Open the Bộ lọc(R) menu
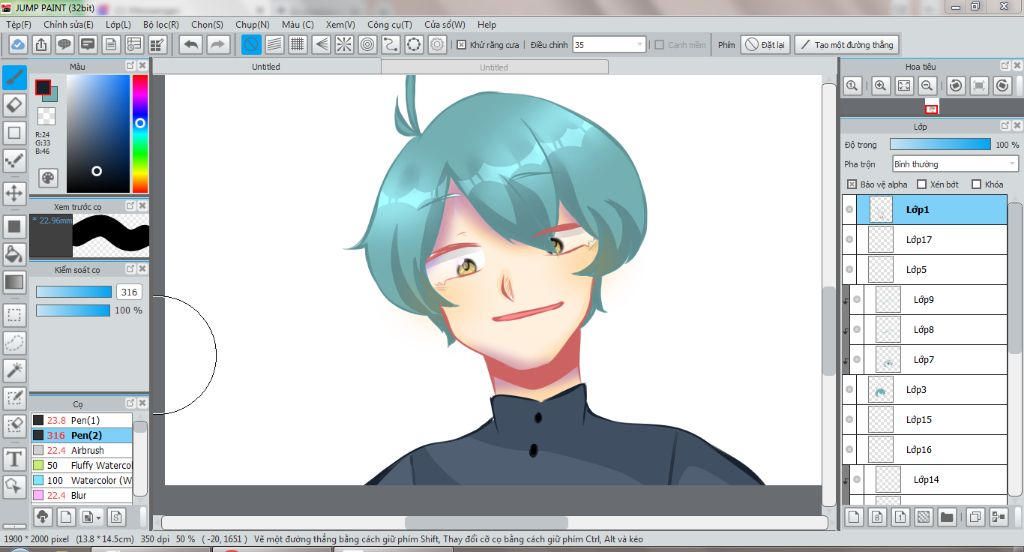 click(161, 24)
